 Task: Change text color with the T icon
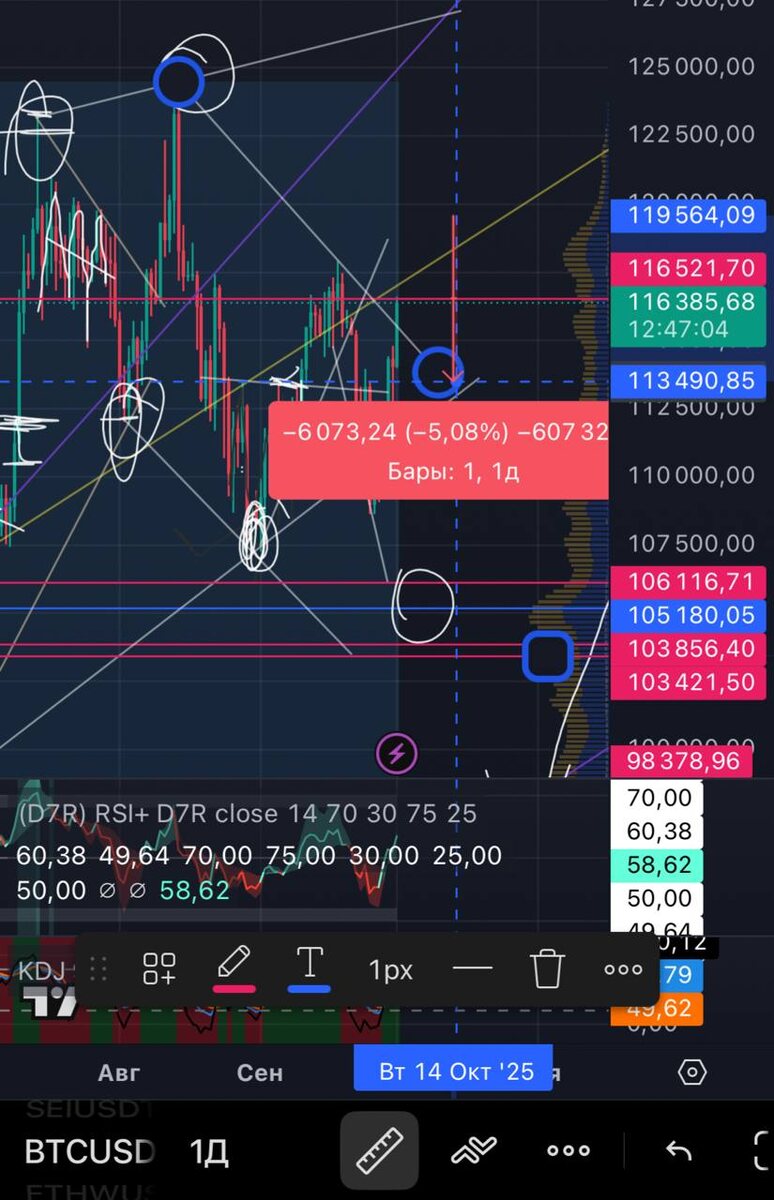coord(309,969)
